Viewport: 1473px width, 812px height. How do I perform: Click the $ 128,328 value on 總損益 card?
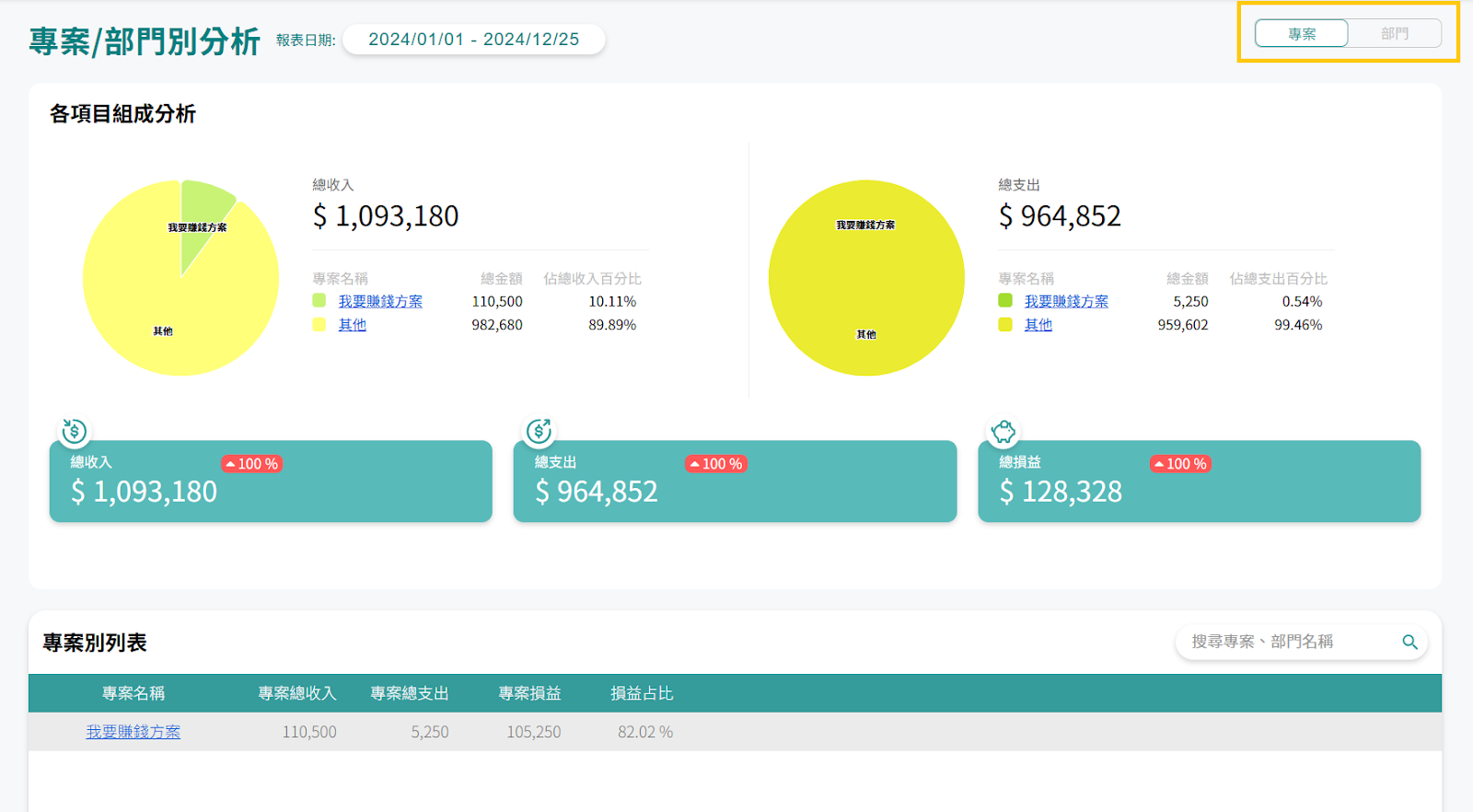[x=1061, y=492]
